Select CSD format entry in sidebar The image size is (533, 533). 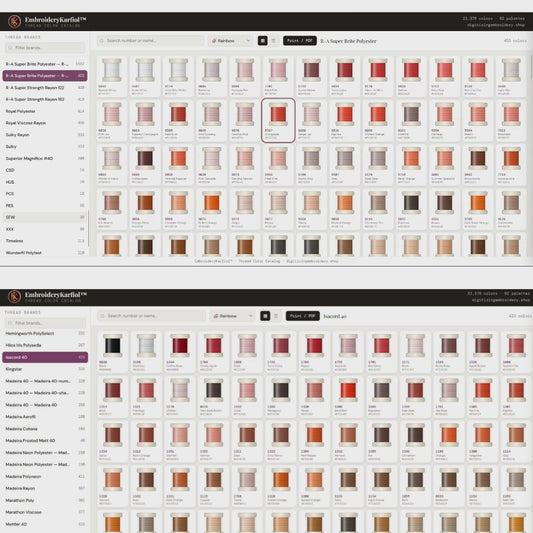click(45, 170)
